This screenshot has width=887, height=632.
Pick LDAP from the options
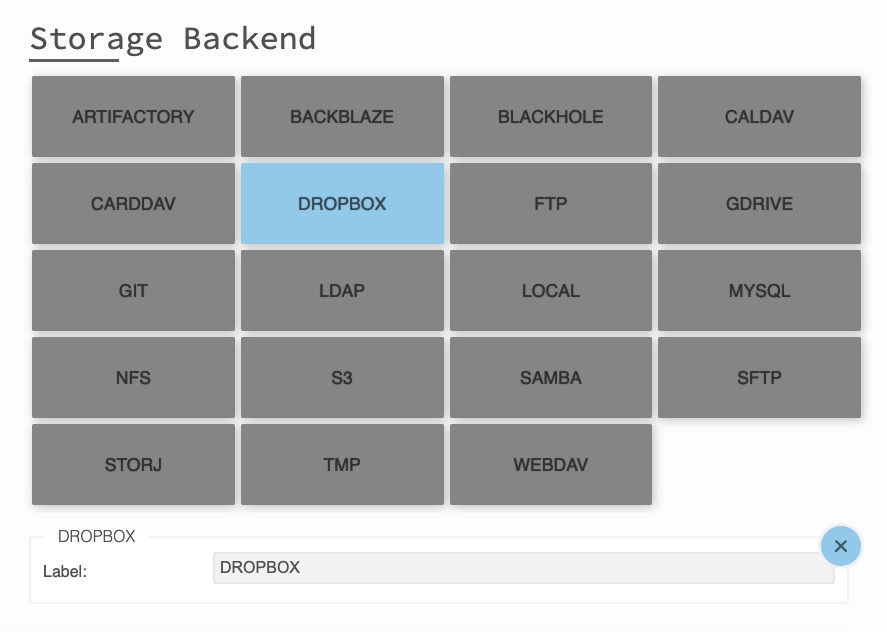[342, 290]
